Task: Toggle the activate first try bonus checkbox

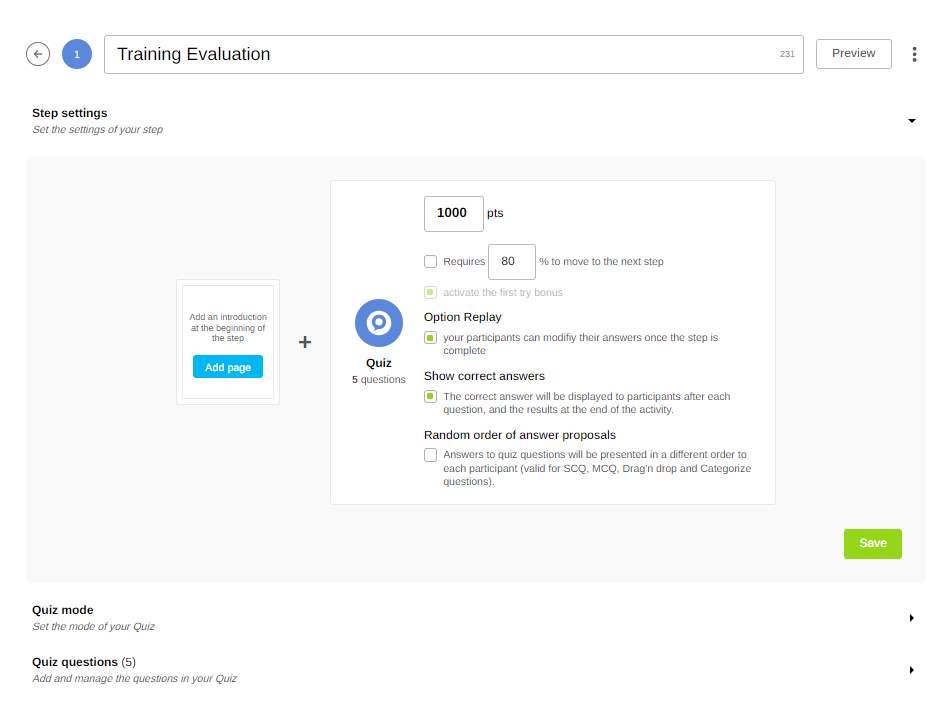Action: pos(431,293)
